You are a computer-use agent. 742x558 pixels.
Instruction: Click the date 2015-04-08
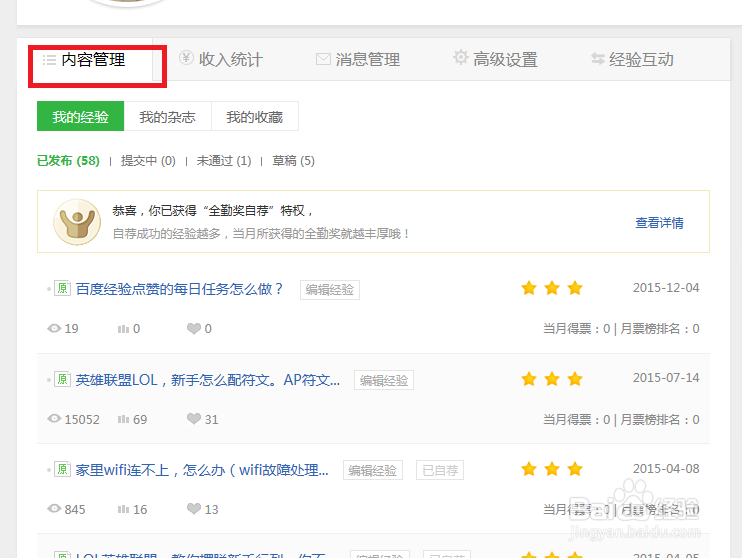click(666, 469)
